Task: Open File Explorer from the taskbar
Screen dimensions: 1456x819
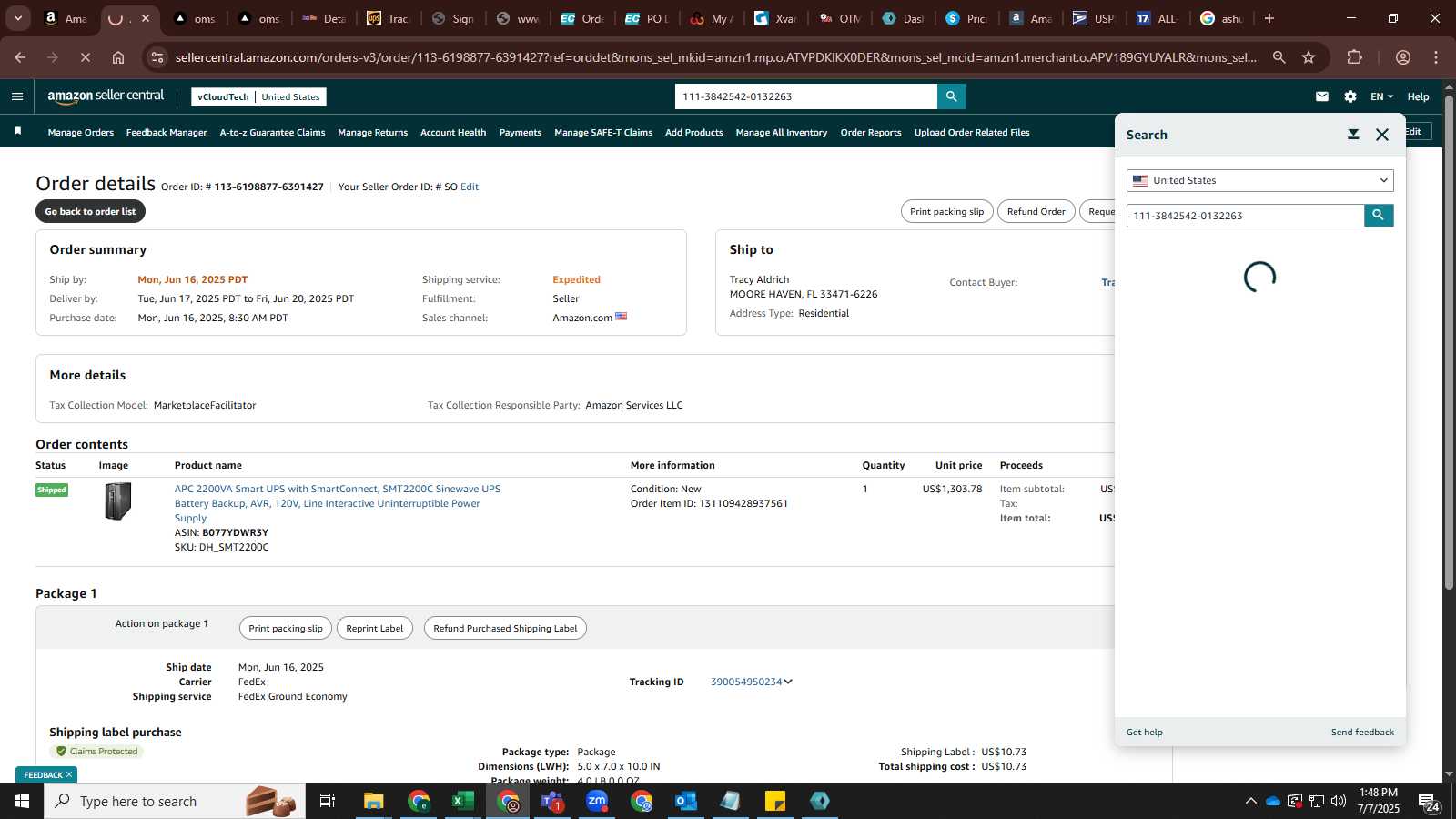Action: [x=373, y=801]
